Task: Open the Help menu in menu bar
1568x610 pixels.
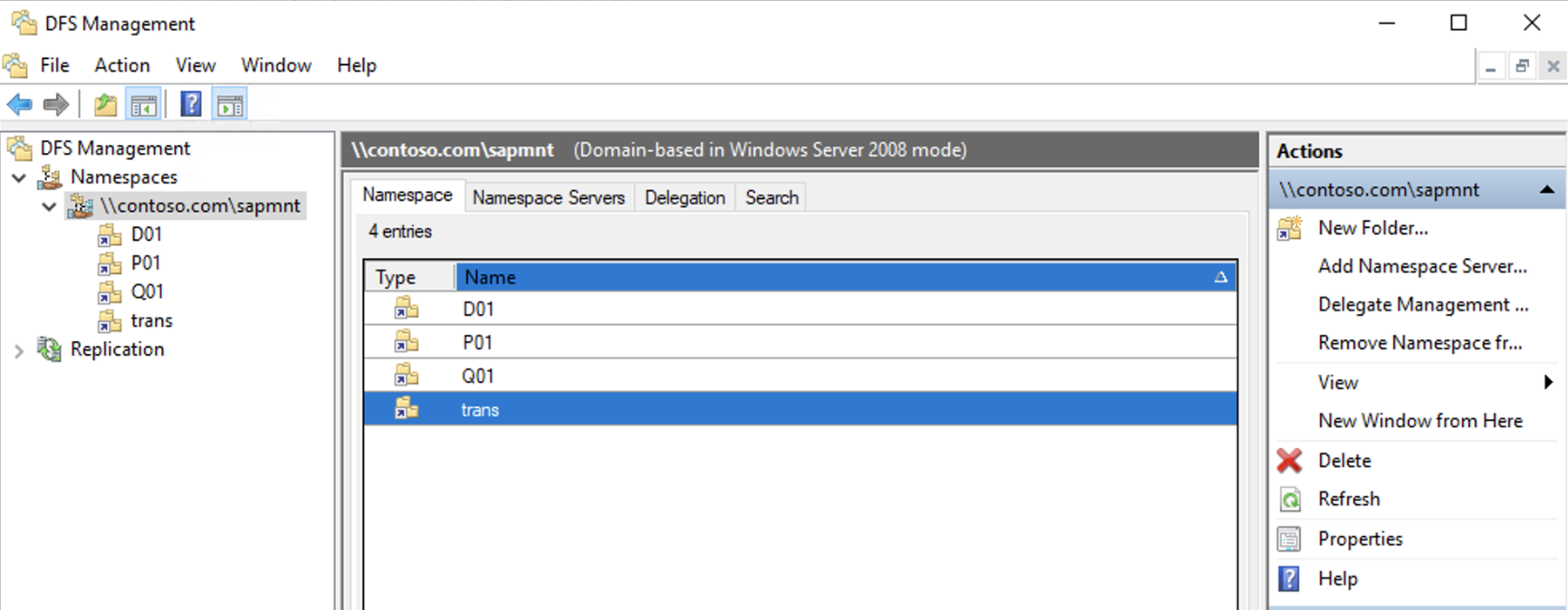Action: pos(357,65)
